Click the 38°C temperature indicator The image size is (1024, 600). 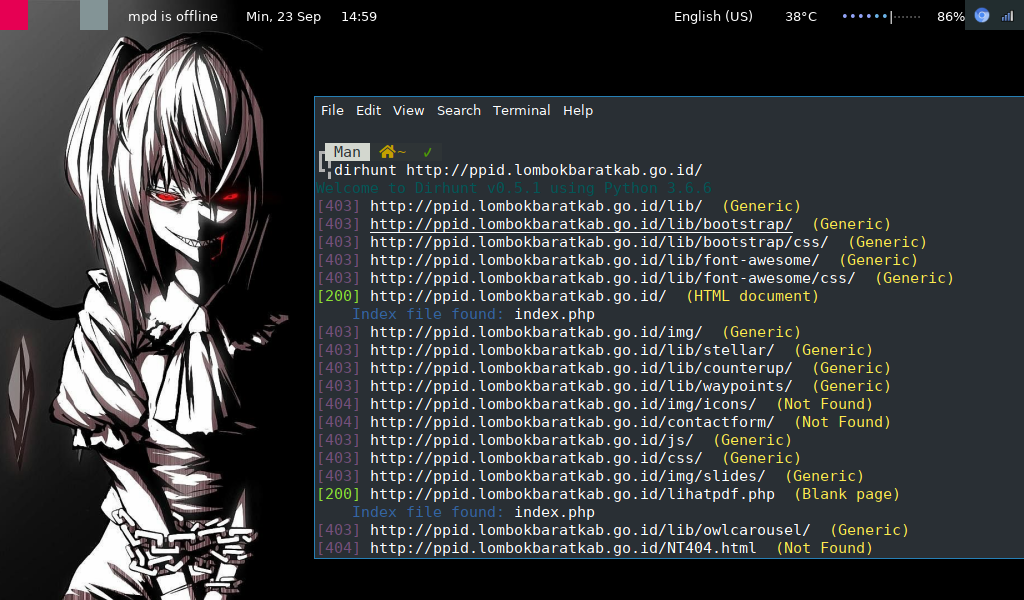tap(801, 16)
